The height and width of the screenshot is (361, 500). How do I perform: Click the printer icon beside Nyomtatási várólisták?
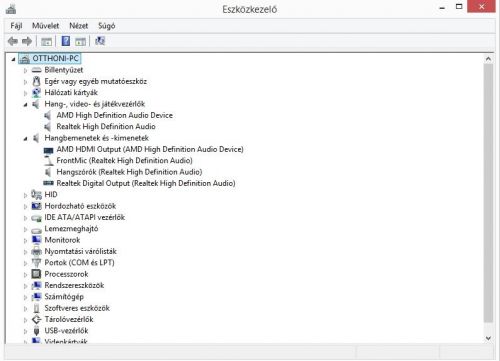click(x=36, y=251)
